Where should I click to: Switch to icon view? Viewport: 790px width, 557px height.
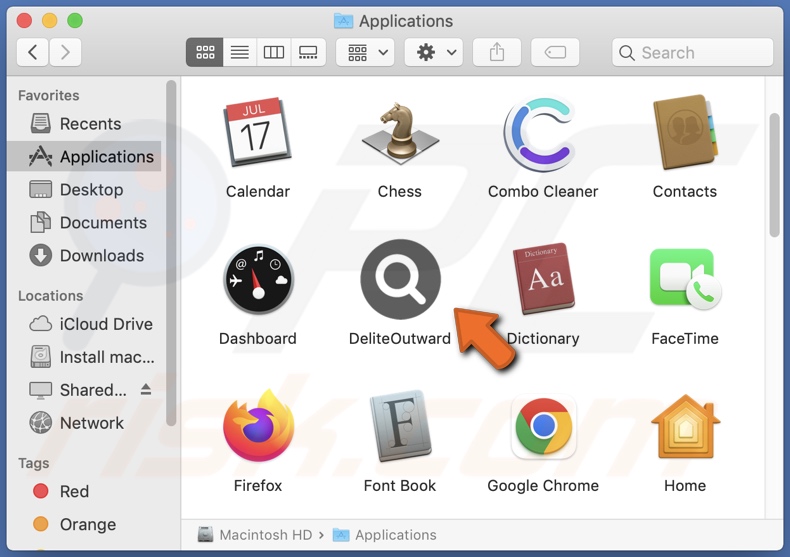coord(205,52)
